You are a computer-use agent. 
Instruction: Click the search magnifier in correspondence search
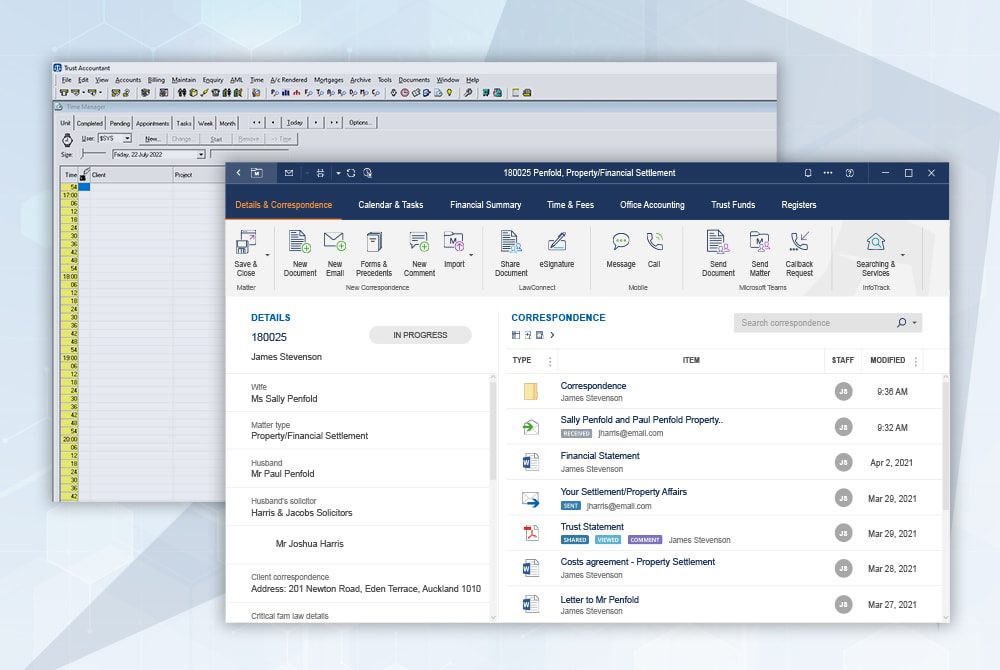click(x=901, y=323)
